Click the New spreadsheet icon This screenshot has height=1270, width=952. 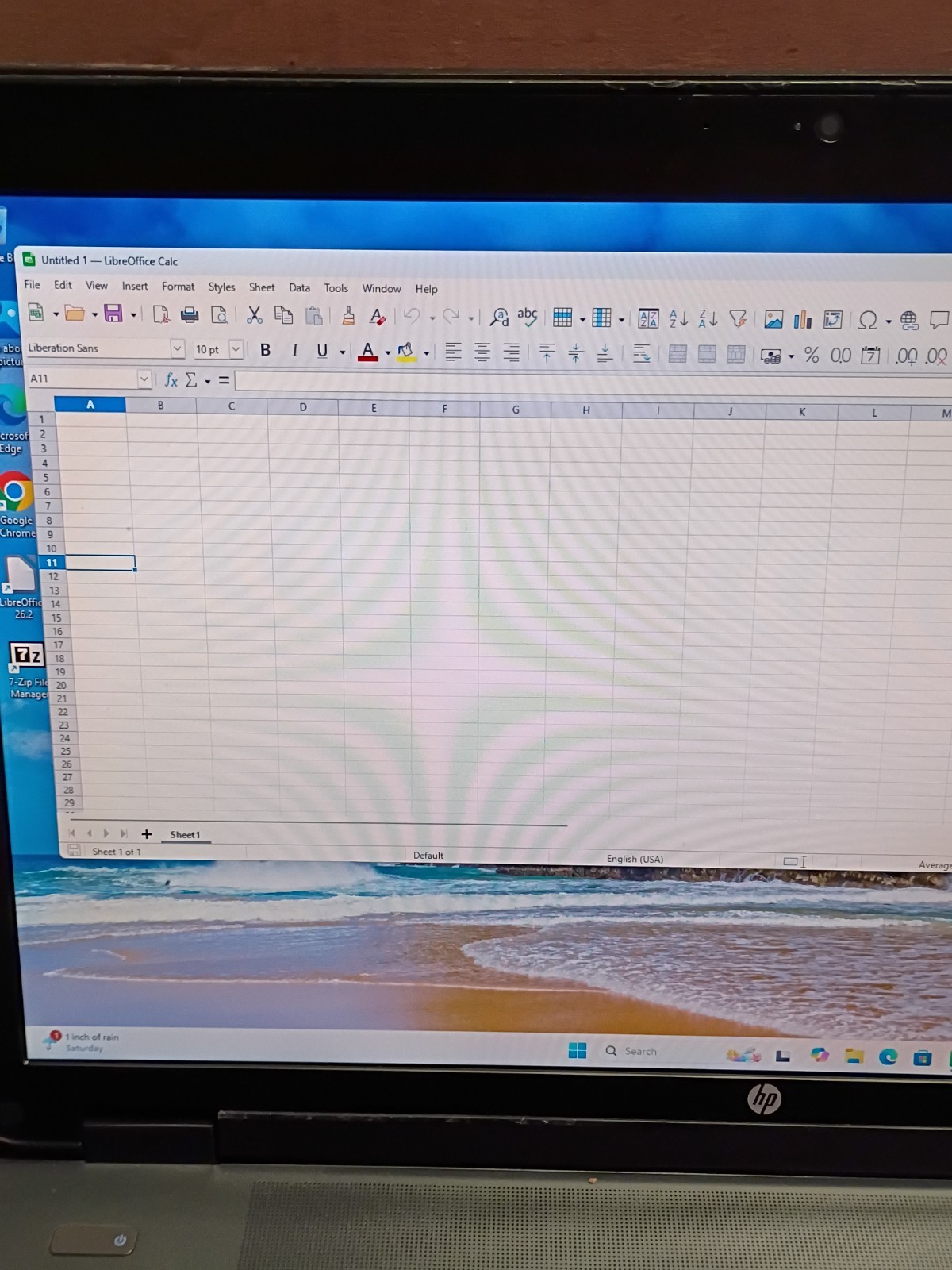pyautogui.click(x=36, y=313)
